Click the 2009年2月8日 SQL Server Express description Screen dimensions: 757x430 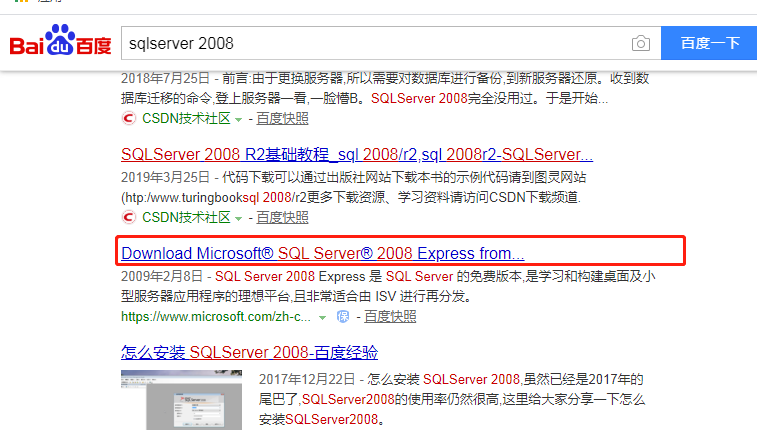(388, 286)
